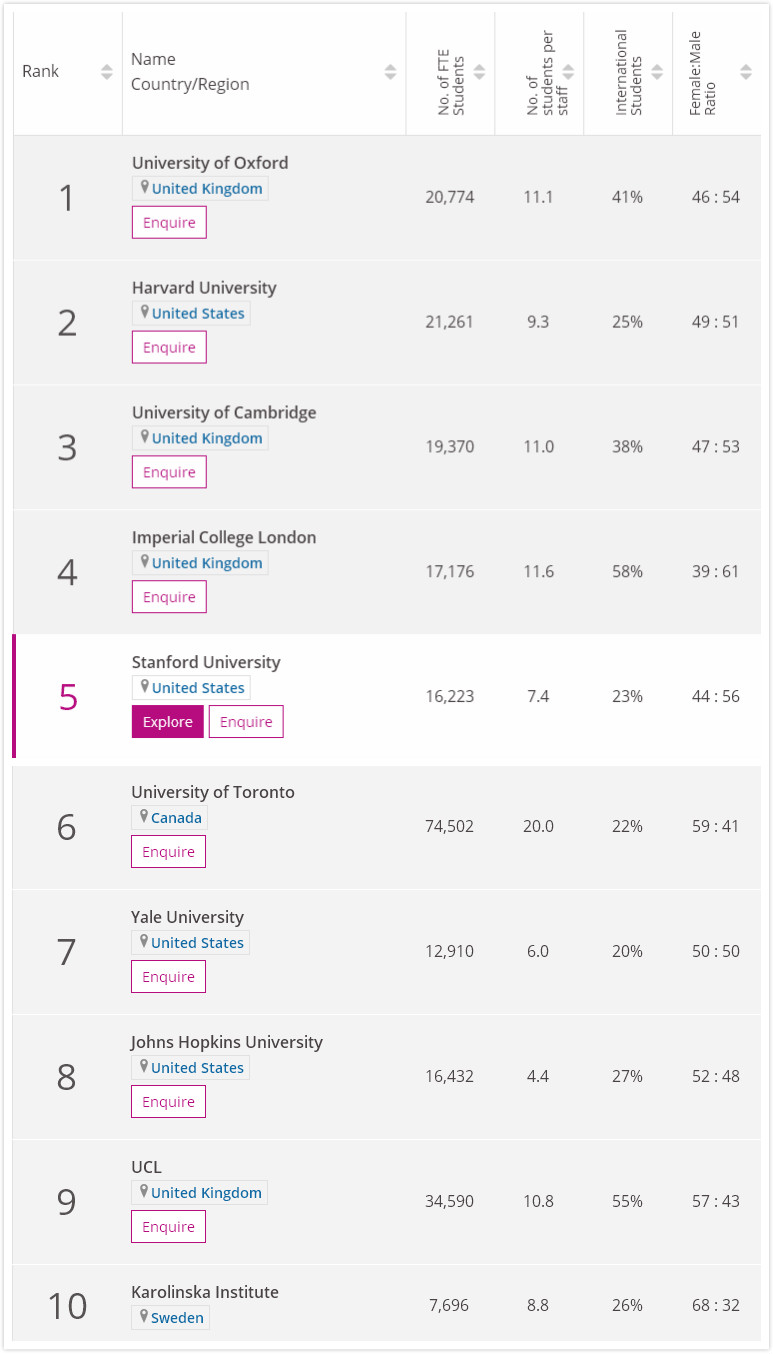
Task: Click the location pin beside Sweden
Action: (x=144, y=1317)
